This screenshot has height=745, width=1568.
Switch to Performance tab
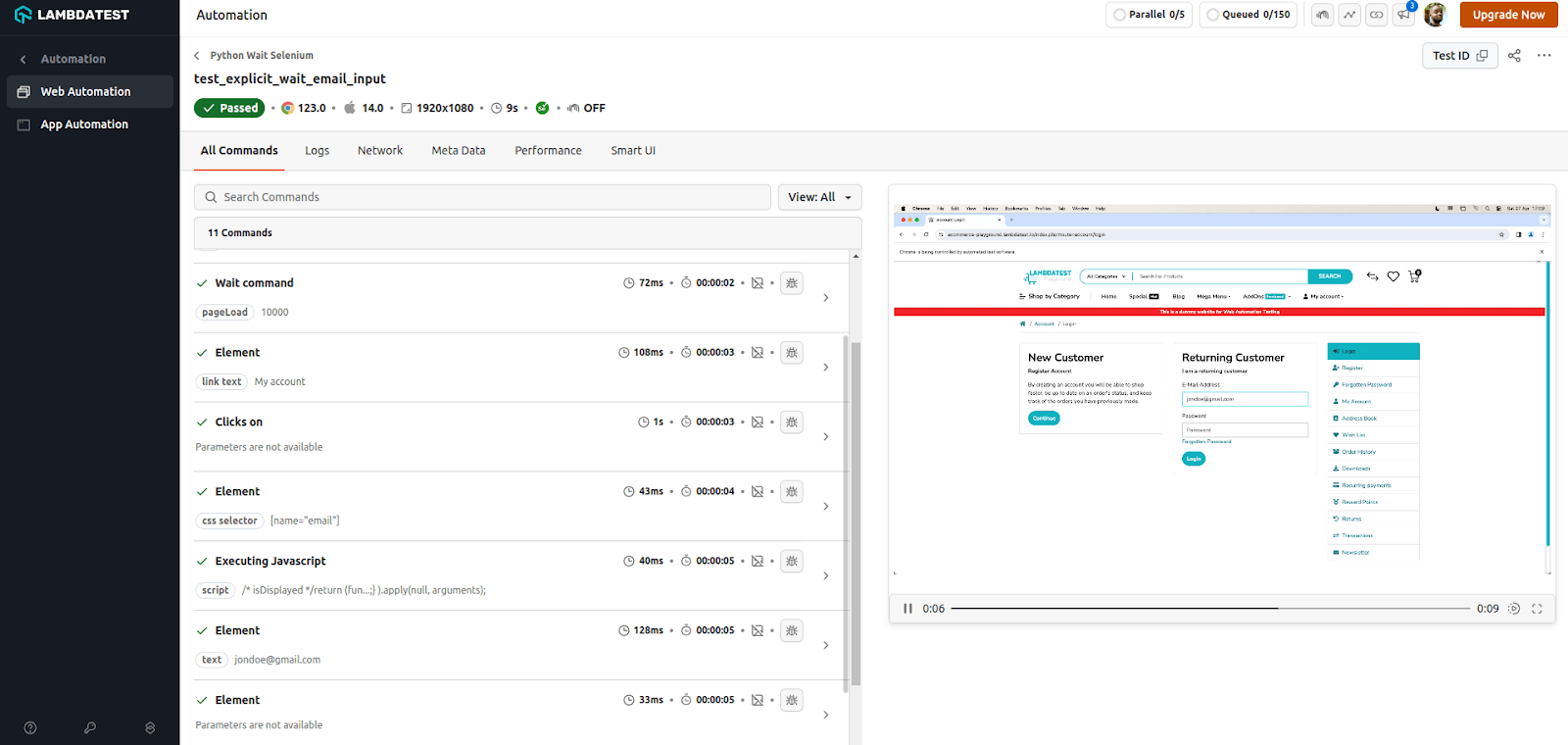click(548, 151)
